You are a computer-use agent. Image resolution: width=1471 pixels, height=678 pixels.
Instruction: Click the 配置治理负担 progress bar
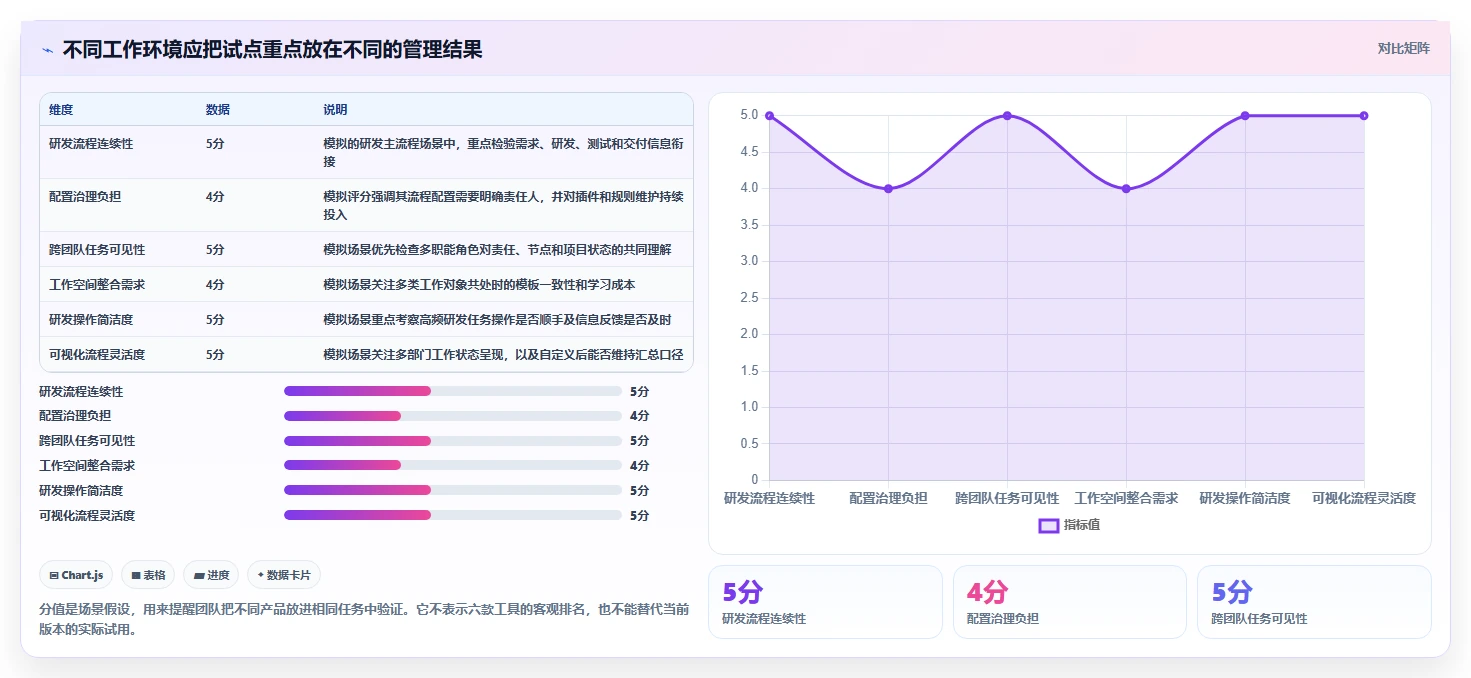453,416
